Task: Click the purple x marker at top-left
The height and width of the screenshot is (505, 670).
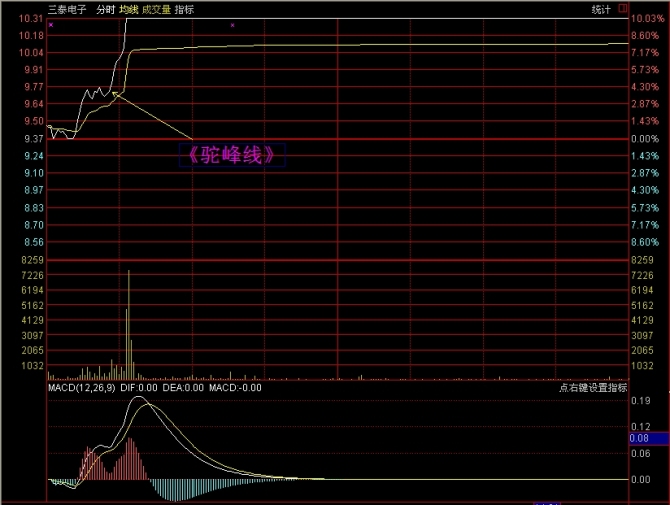Action: [51, 24]
